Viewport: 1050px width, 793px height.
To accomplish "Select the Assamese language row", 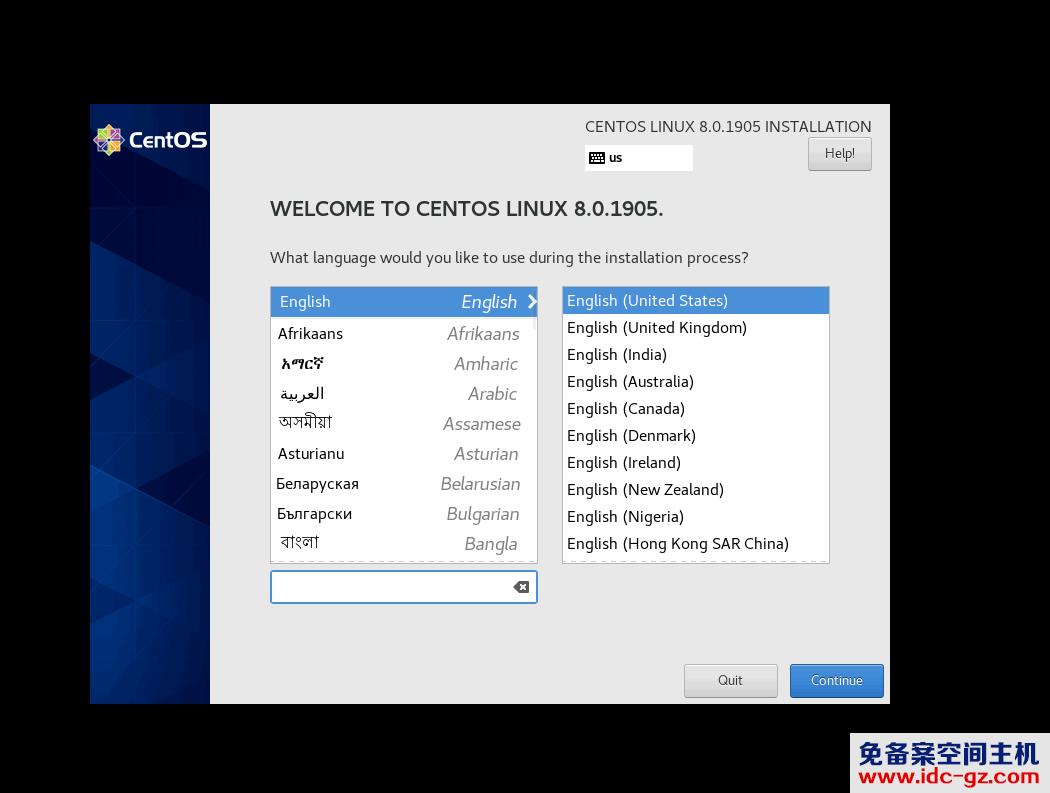I will coord(404,424).
